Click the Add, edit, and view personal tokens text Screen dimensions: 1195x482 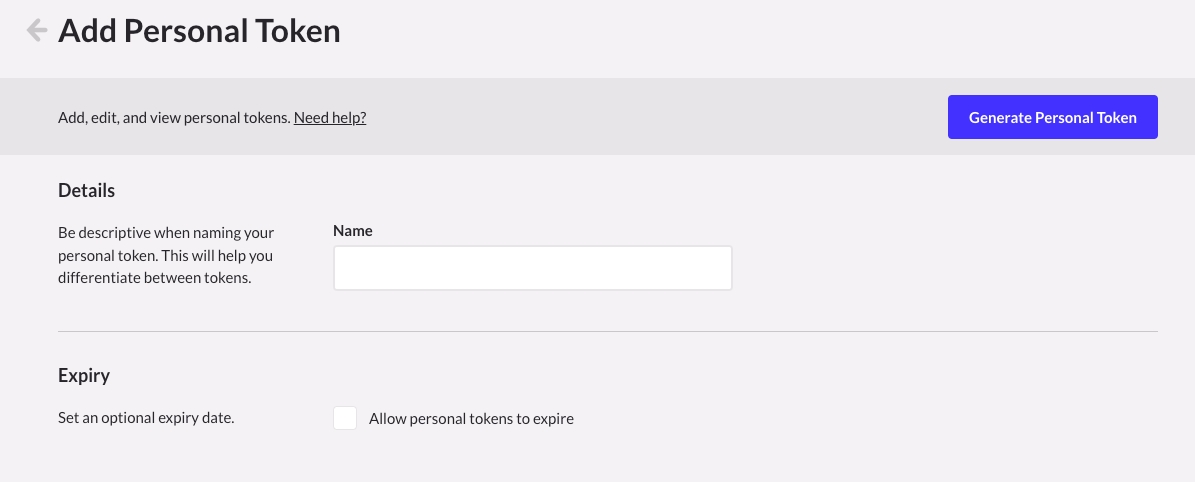pyautogui.click(x=174, y=118)
